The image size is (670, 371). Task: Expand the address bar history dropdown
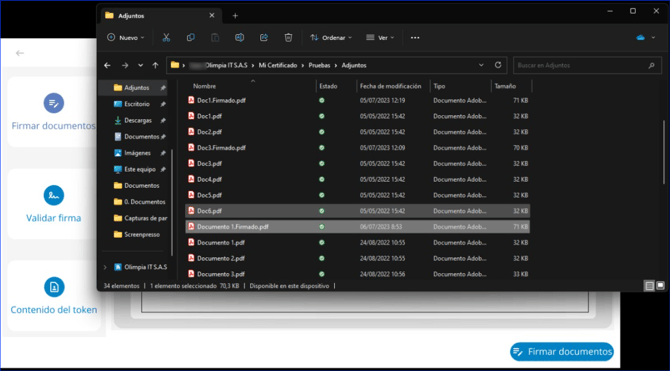tap(482, 65)
